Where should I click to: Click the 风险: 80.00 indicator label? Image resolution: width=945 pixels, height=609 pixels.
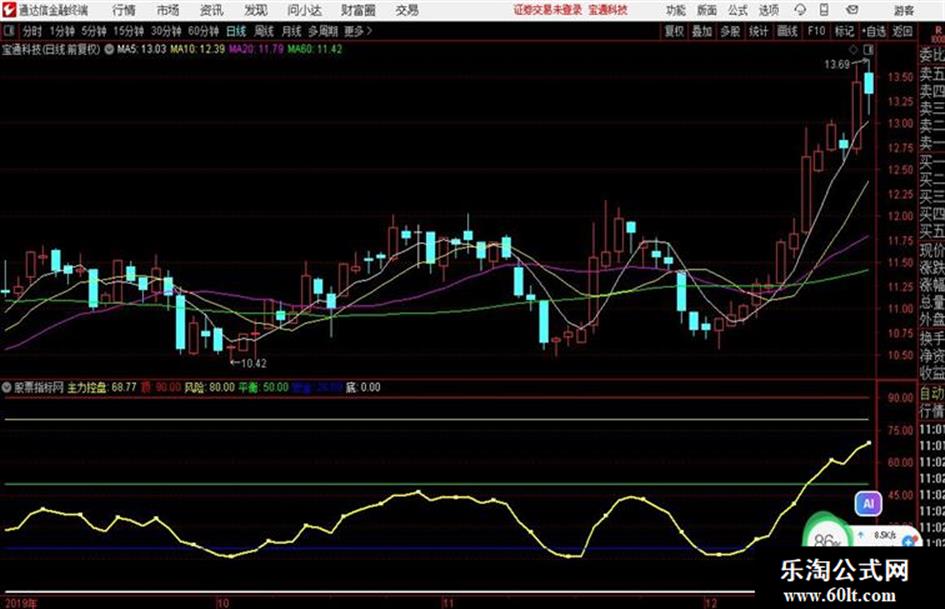point(209,387)
